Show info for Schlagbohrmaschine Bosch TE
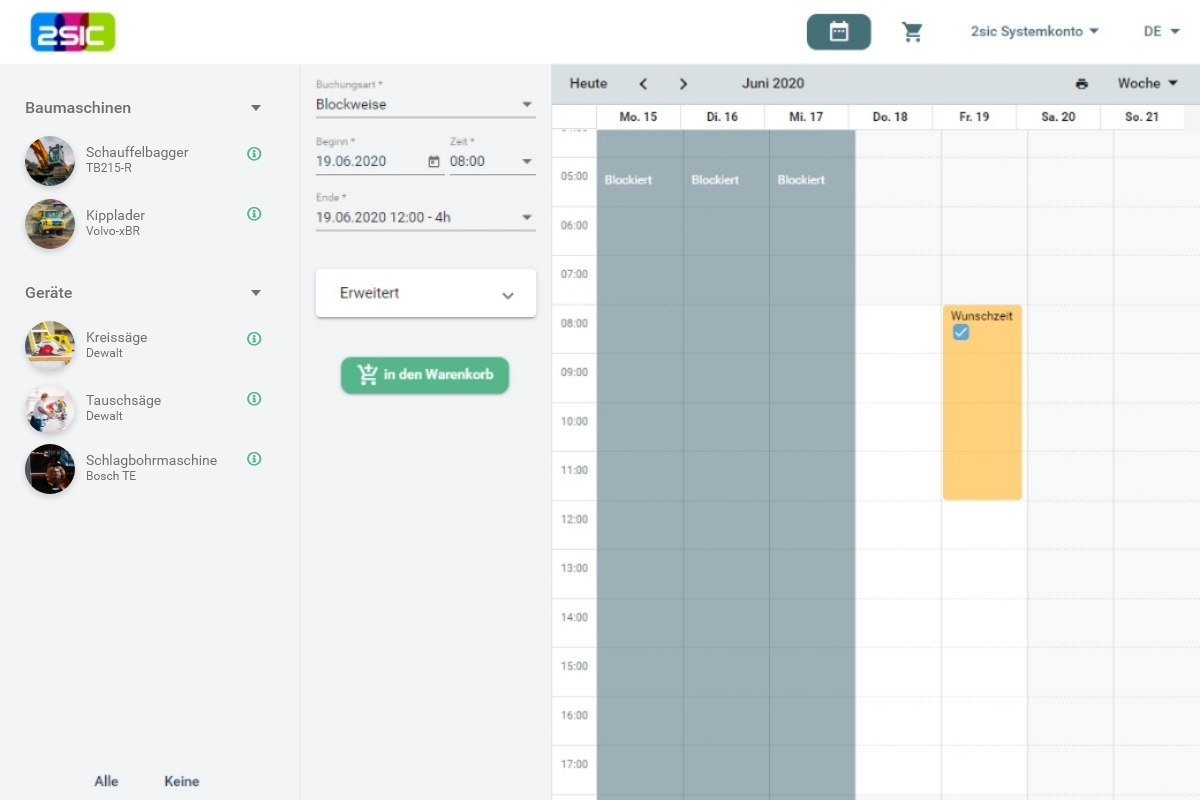1200x800 pixels. (254, 459)
